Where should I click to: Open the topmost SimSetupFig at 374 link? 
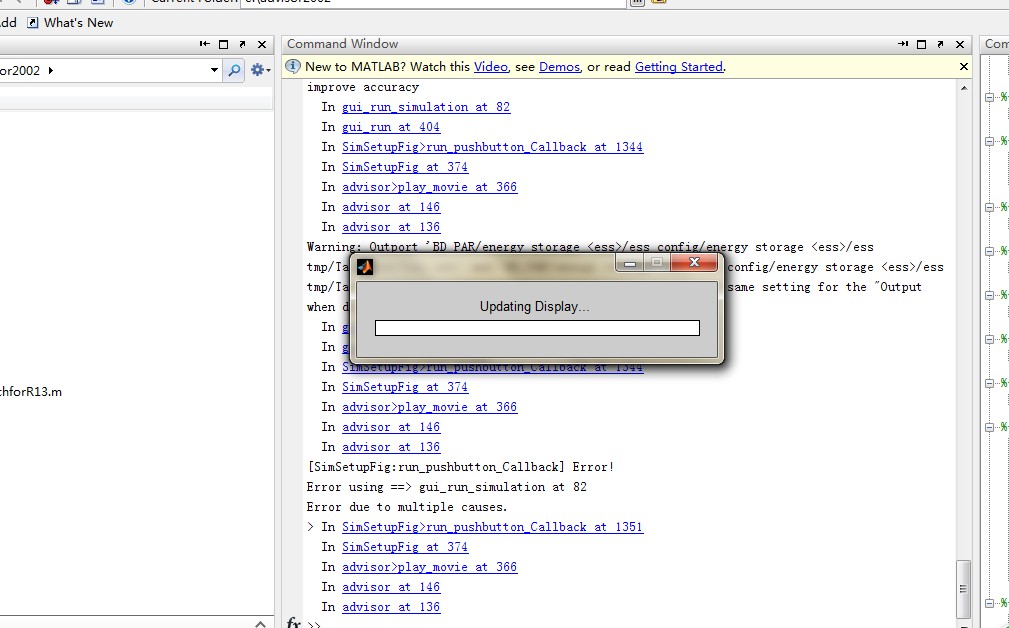[405, 167]
